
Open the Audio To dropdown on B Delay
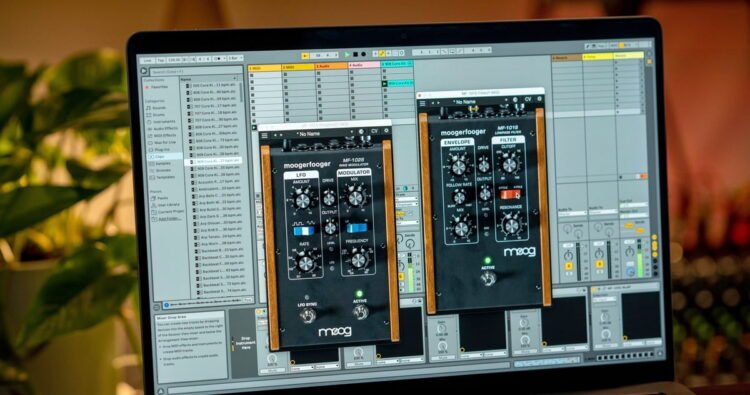(x=603, y=212)
